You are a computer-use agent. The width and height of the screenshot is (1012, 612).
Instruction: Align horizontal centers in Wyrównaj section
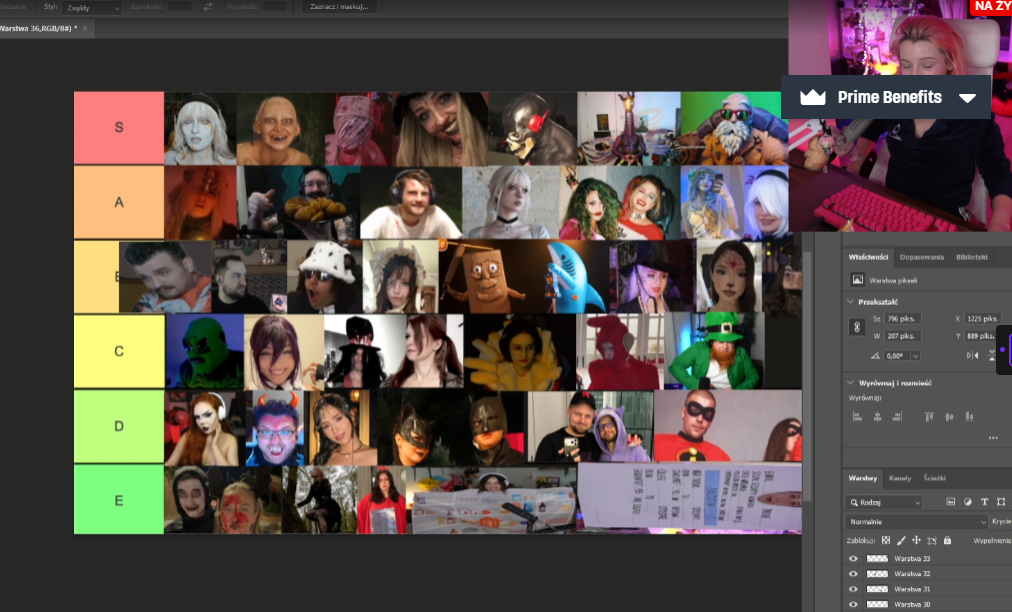click(x=876, y=417)
